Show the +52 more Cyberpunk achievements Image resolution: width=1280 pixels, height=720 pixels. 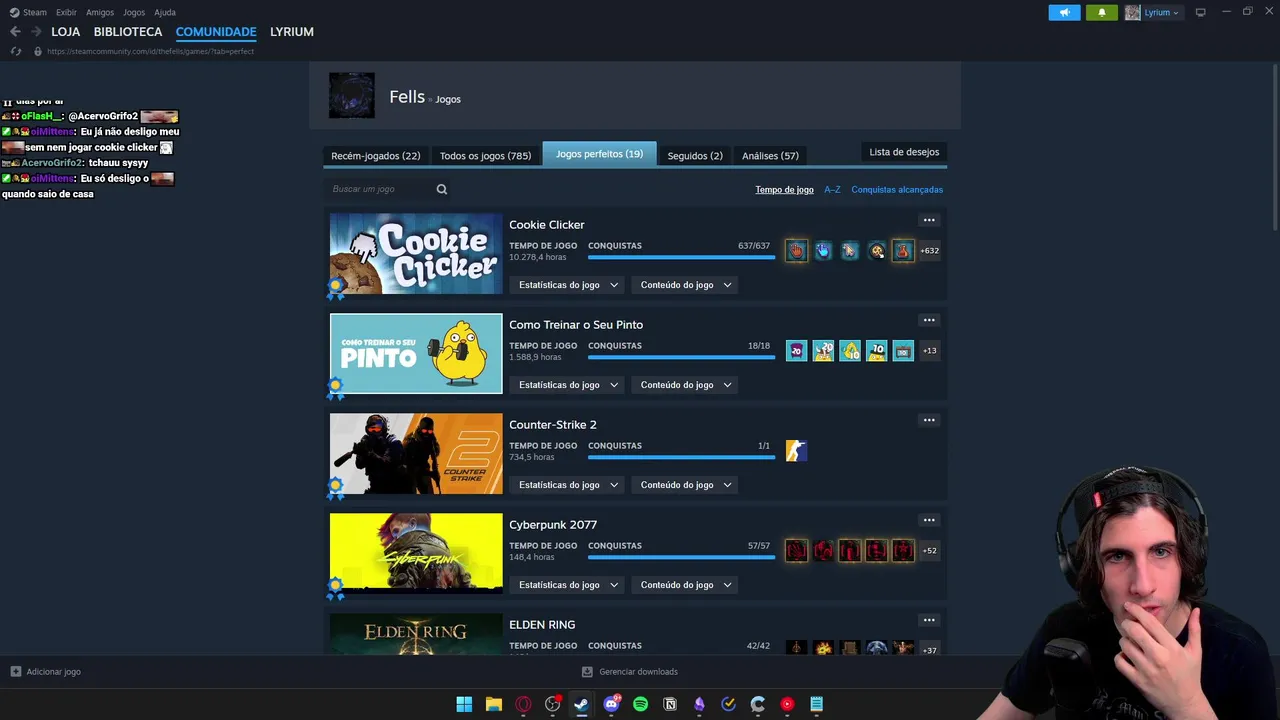tap(930, 551)
